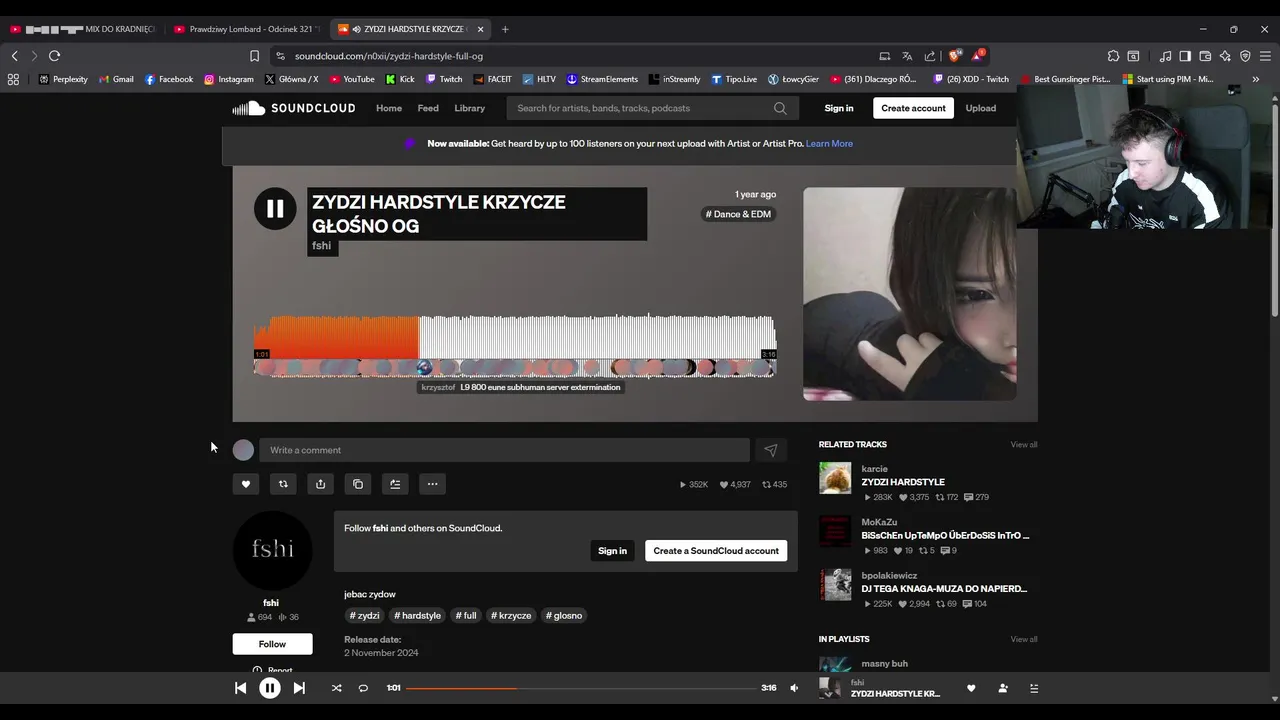Add track to Next Up from action row

coord(395,484)
